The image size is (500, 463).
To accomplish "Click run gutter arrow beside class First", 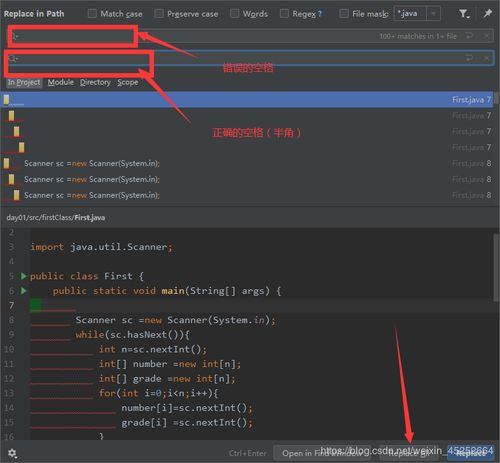I will 23,276.
